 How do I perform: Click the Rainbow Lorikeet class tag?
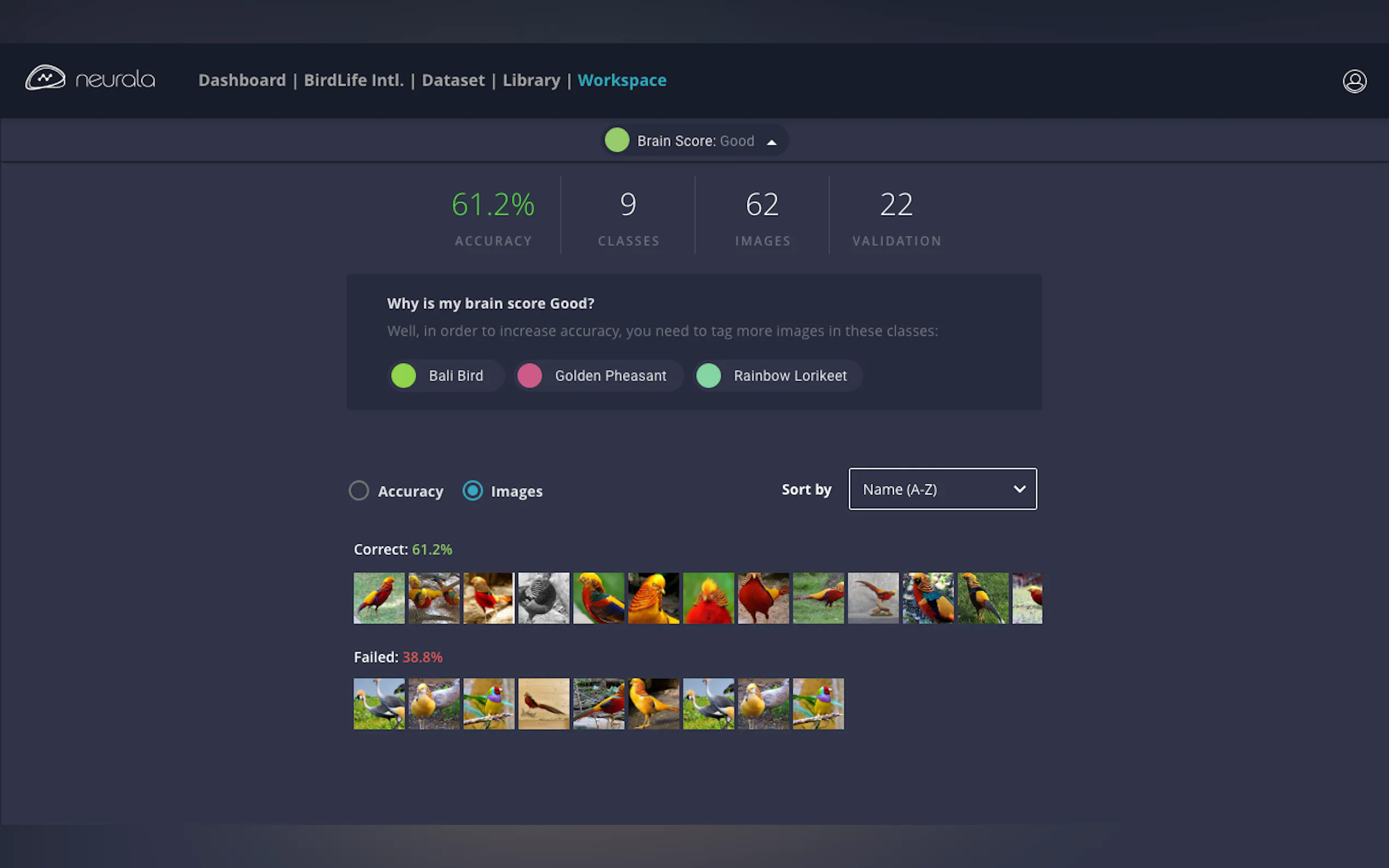tap(790, 376)
